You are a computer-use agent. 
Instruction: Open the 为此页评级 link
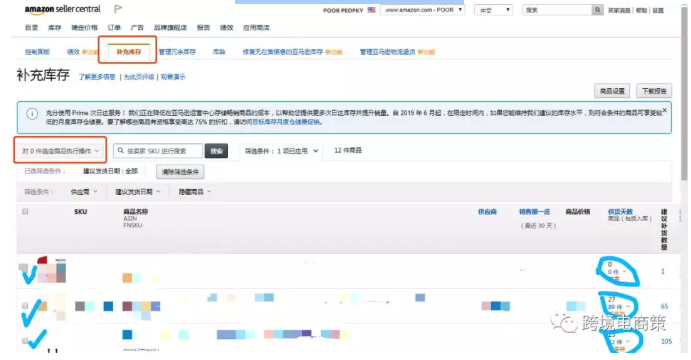[x=139, y=77]
